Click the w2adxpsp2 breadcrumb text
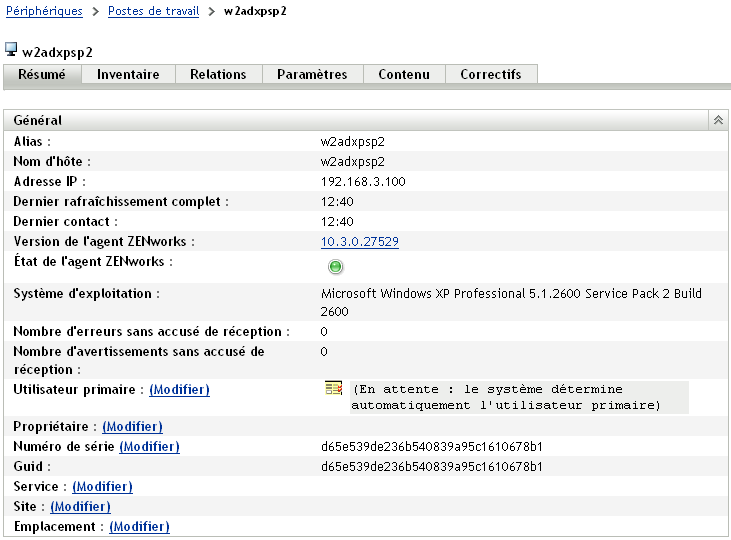This screenshot has width=731, height=540. (255, 11)
